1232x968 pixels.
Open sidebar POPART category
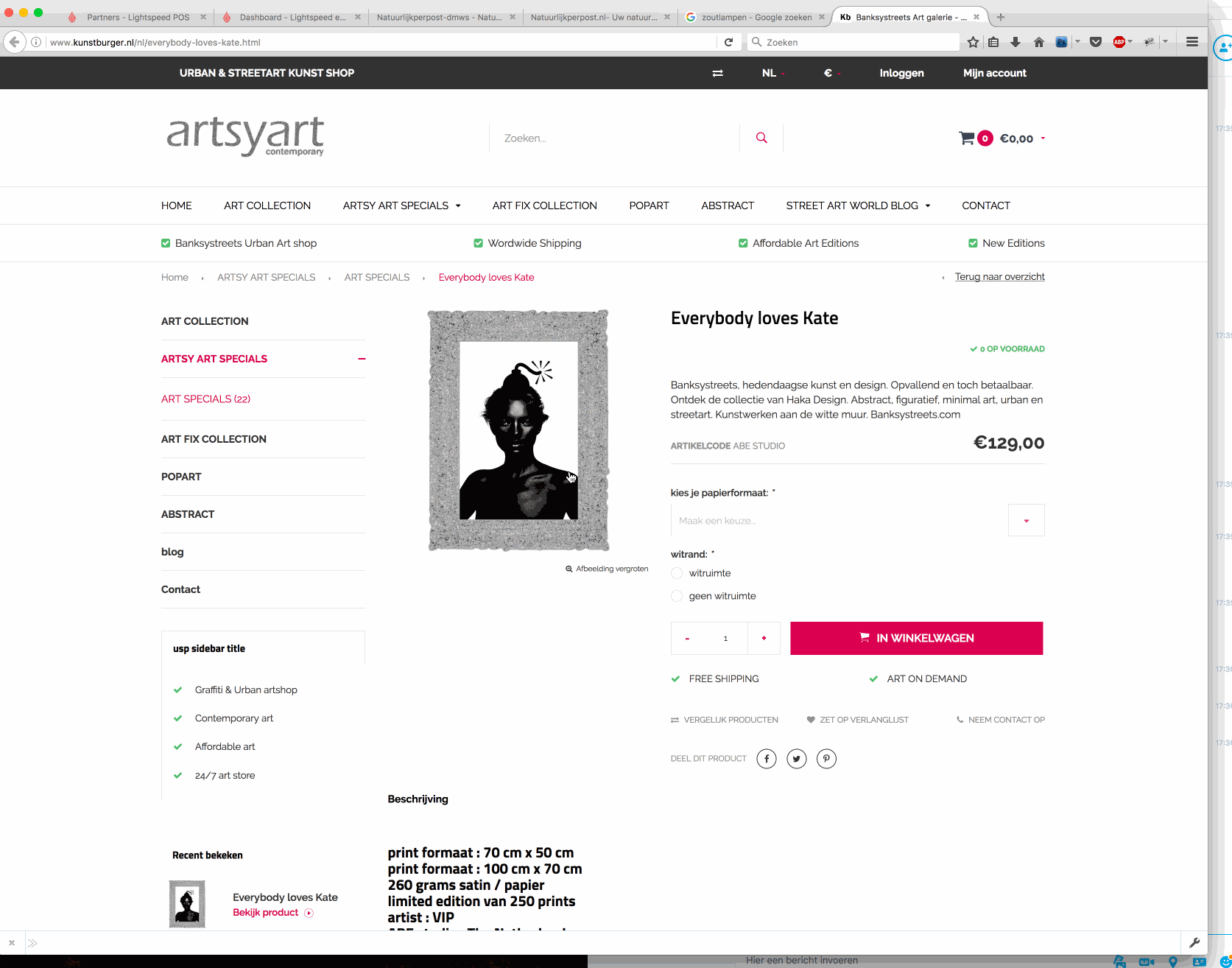coord(181,477)
